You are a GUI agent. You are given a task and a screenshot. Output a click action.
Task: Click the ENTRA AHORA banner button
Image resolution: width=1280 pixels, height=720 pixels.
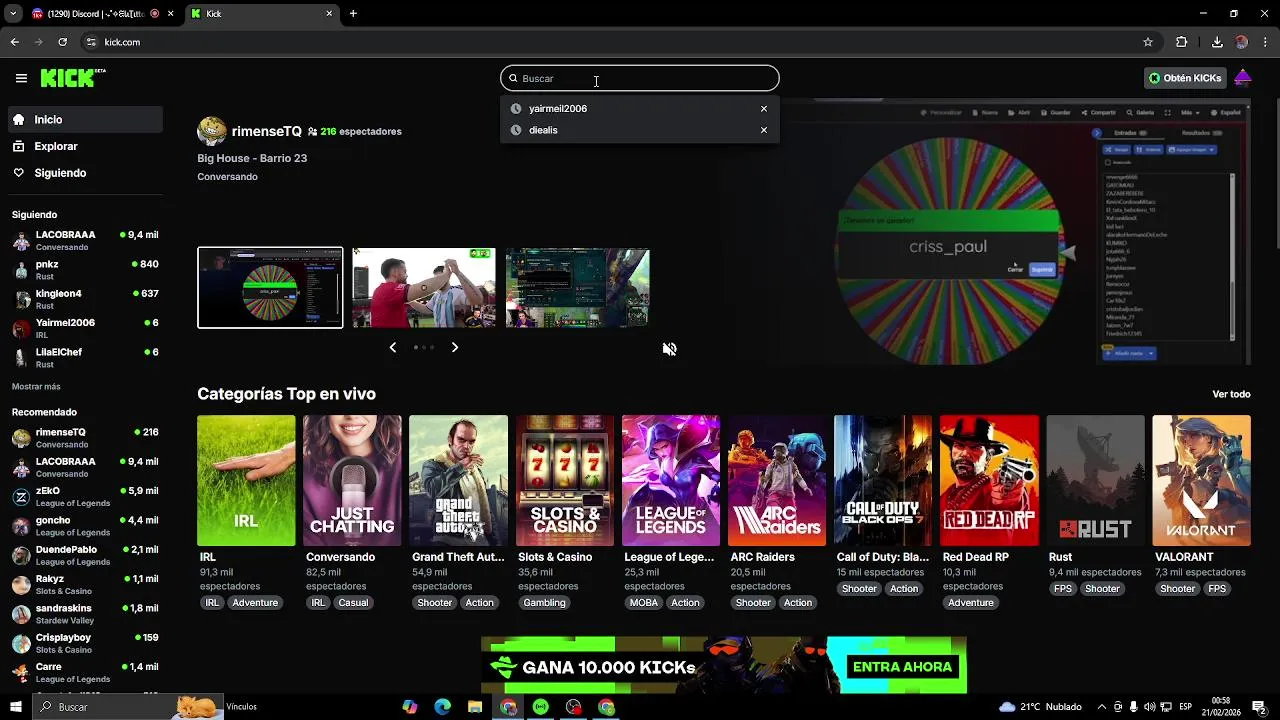pos(903,667)
